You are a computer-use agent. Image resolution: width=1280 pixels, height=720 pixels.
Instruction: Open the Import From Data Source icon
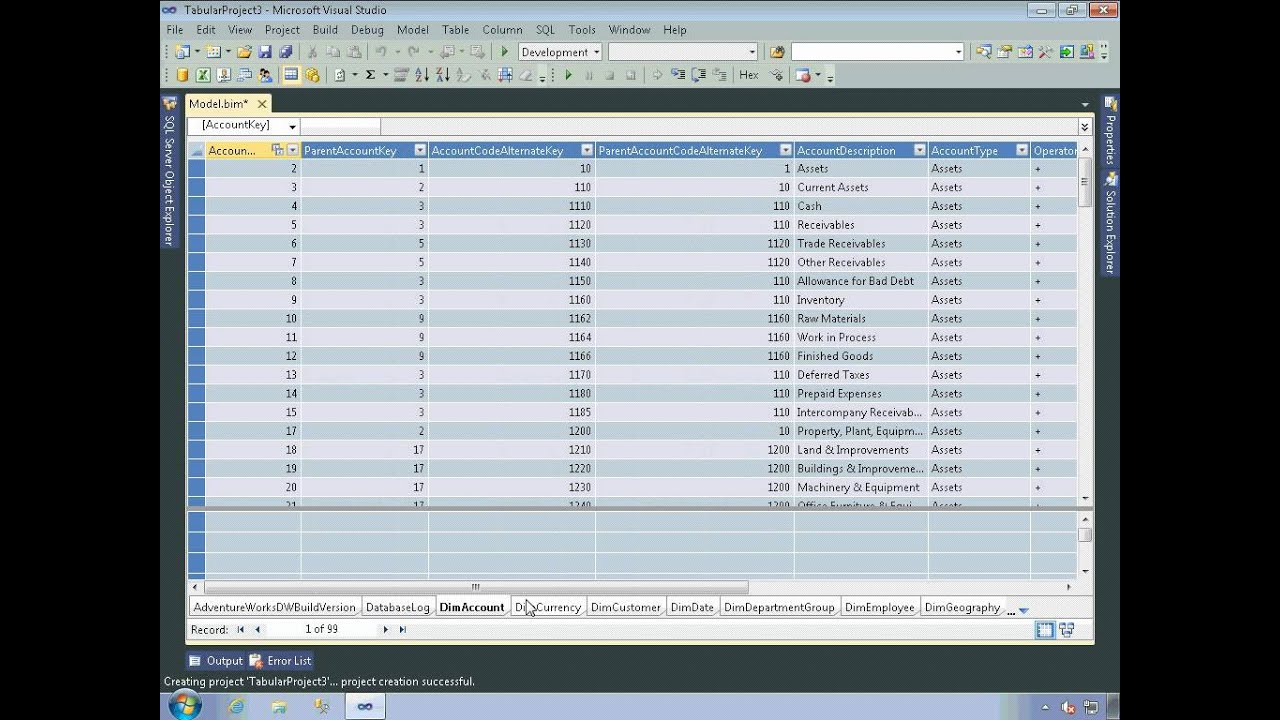(x=182, y=75)
